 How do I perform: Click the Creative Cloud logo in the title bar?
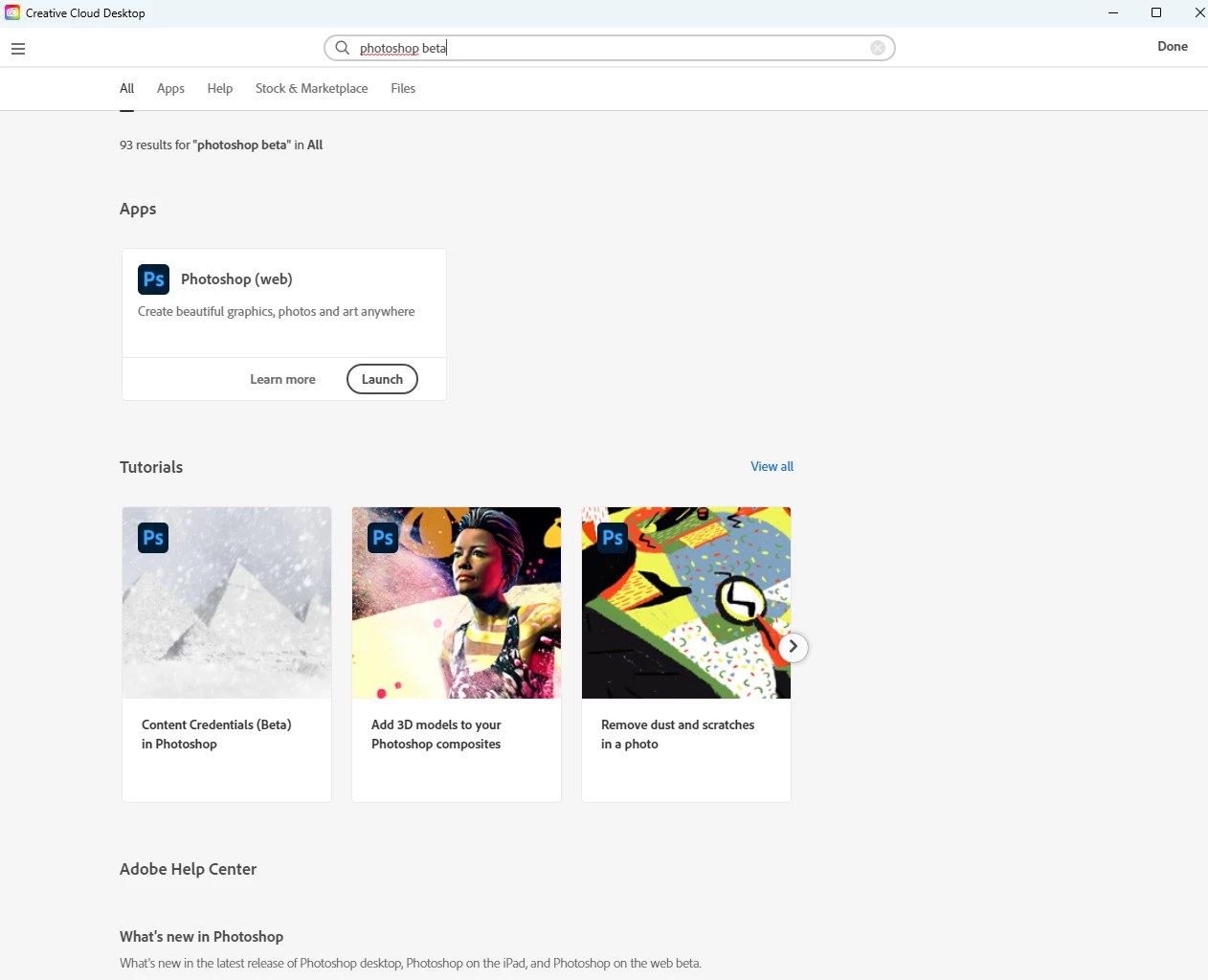(12, 12)
